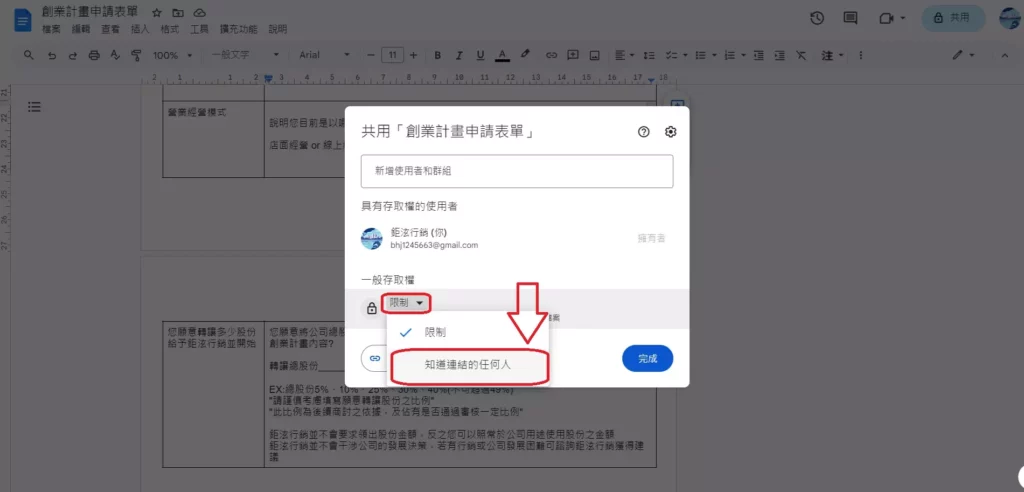
Task: Open the highlight color pen
Action: click(525, 55)
